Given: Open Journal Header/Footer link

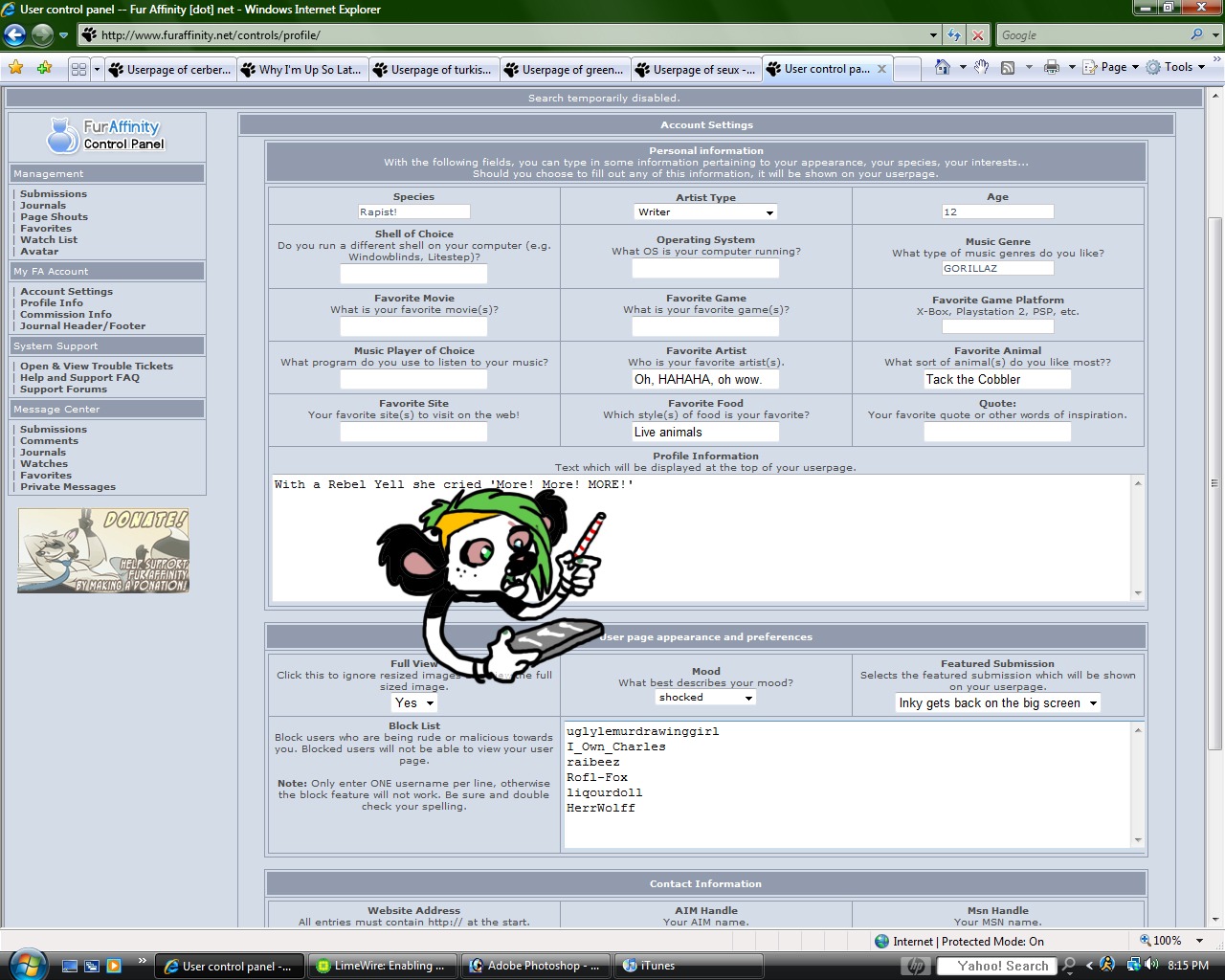Looking at the screenshot, I should 82,325.
